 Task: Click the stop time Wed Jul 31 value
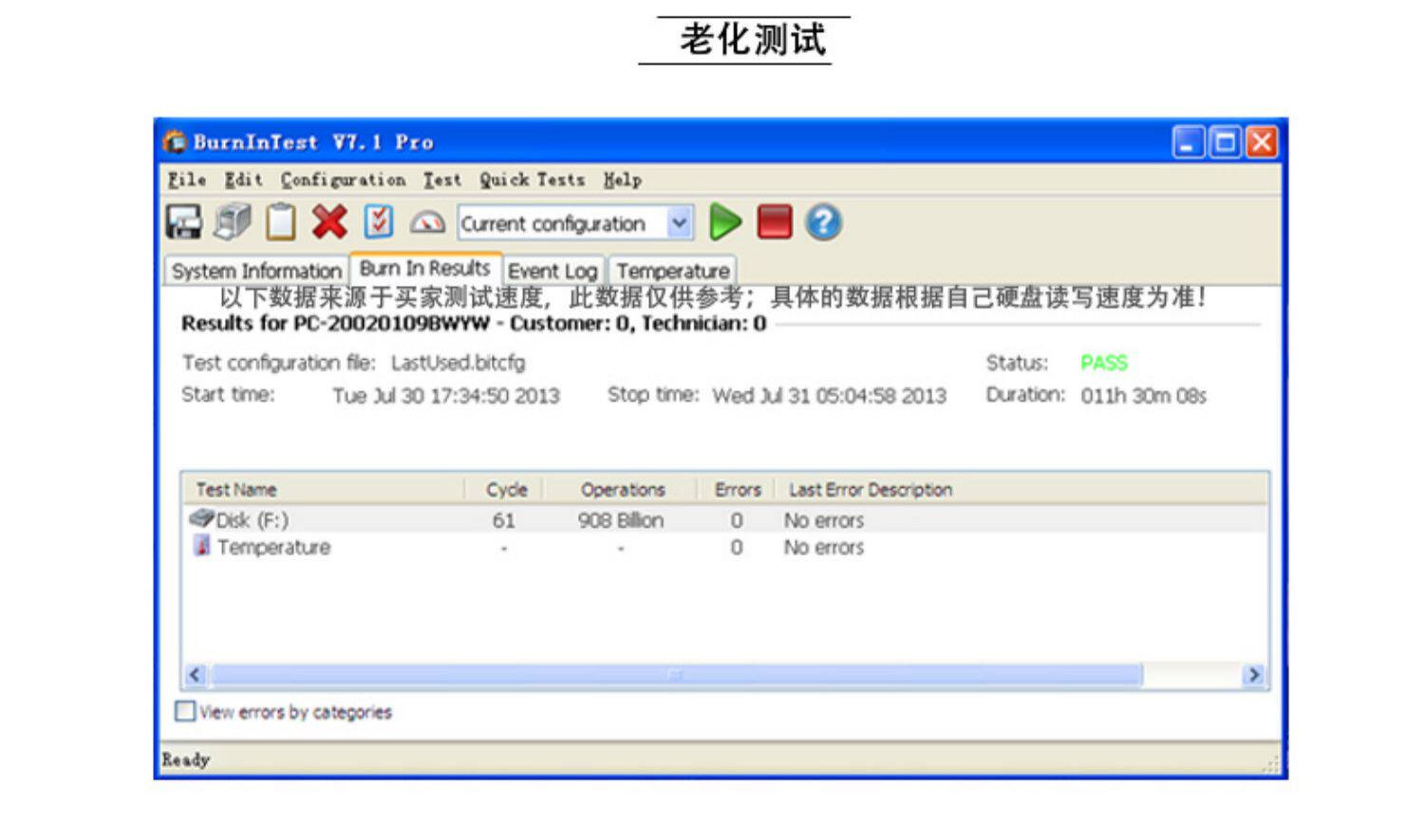[829, 396]
